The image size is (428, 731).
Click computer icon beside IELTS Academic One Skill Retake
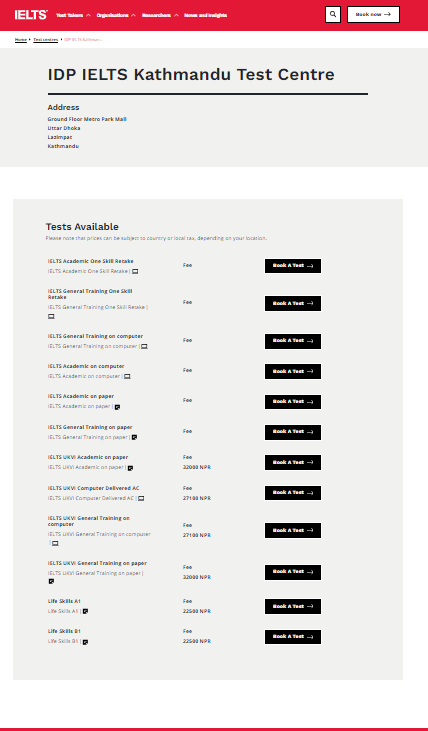tap(135, 271)
